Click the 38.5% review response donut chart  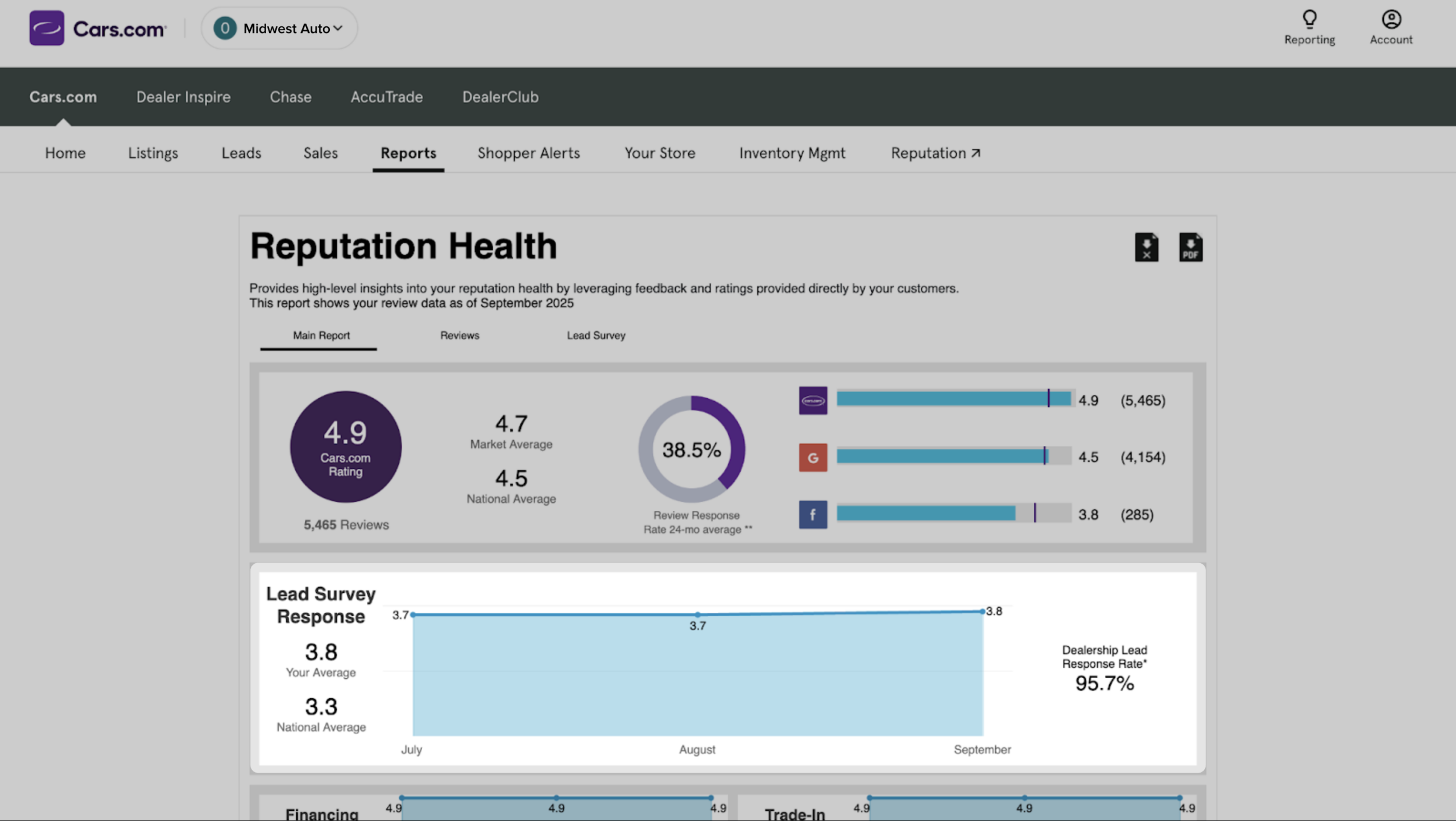[x=692, y=449]
